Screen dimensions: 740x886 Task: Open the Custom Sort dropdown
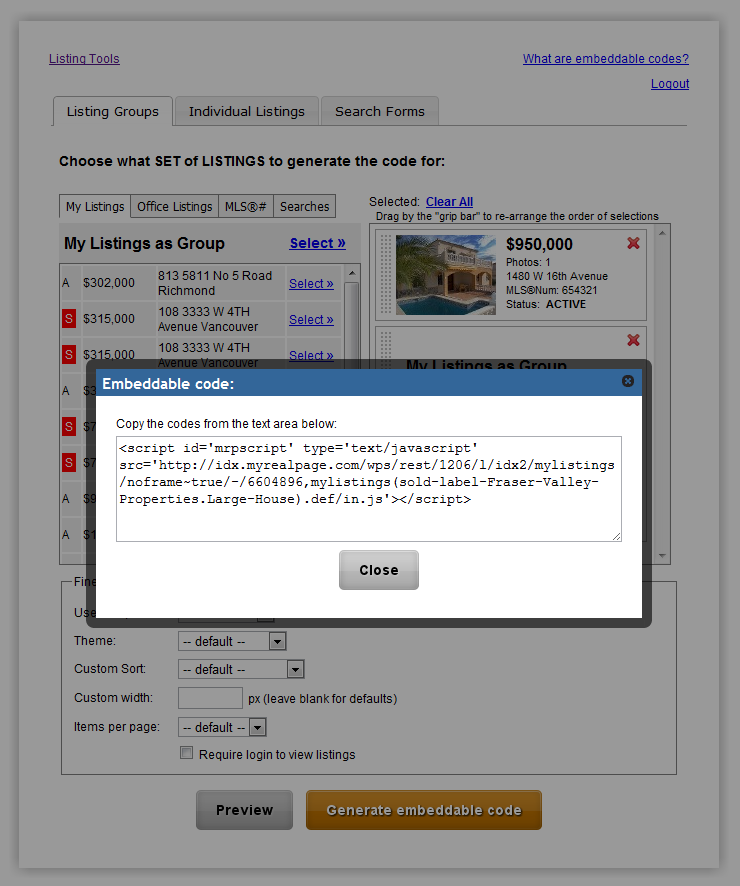coord(241,669)
